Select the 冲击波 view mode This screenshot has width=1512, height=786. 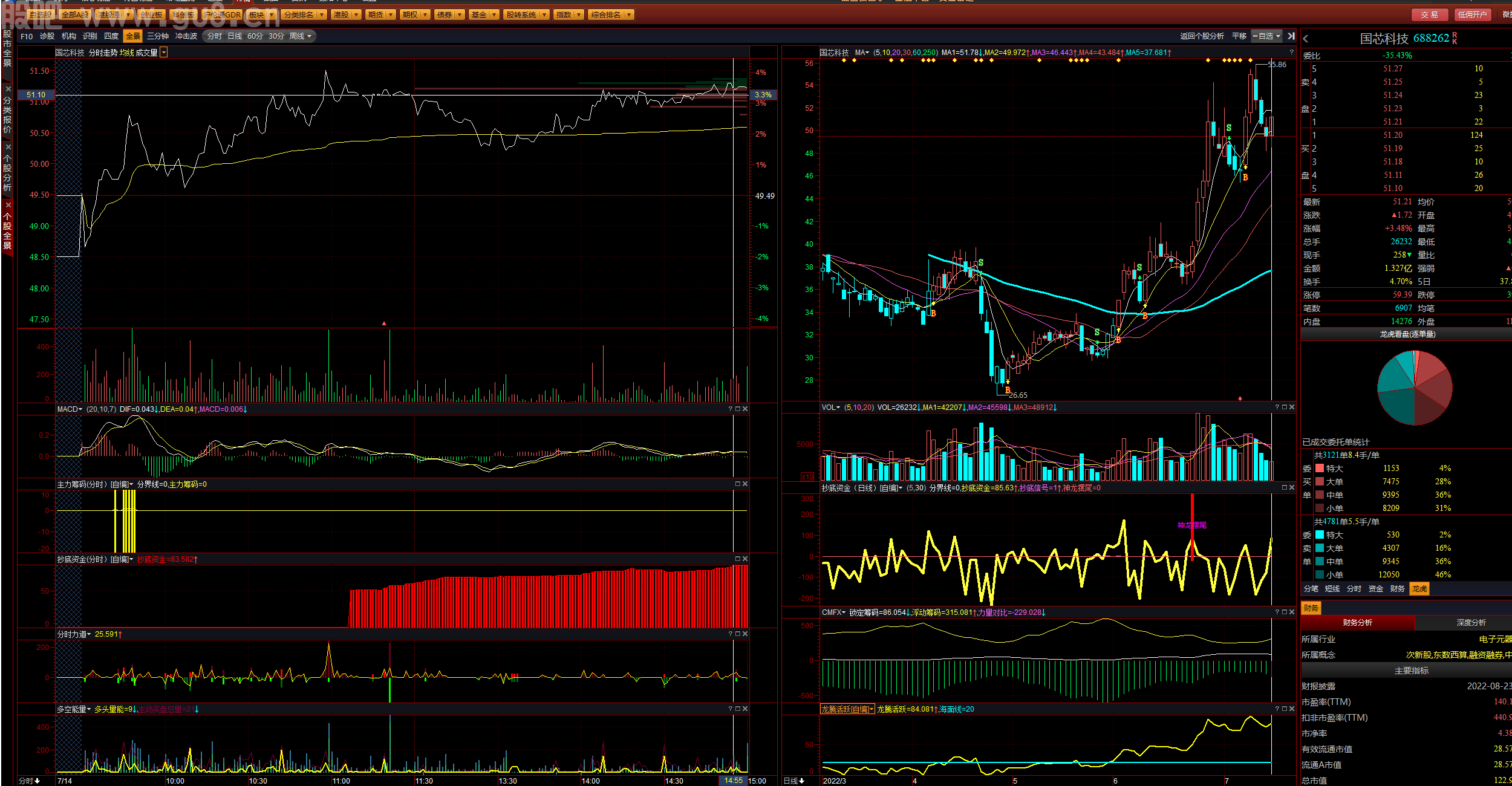186,36
